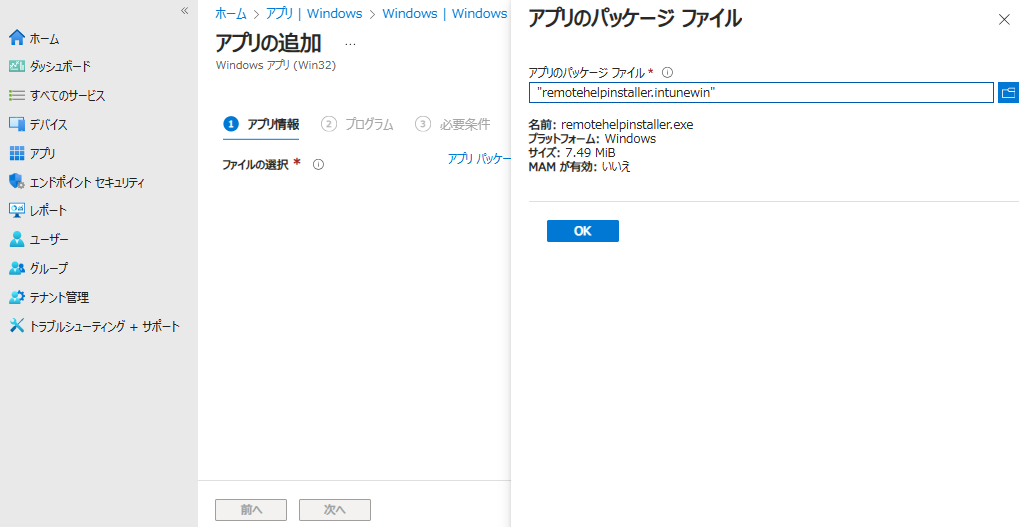Open the ellipsis menu next to アプリの追加
1028x527 pixels.
(x=350, y=45)
